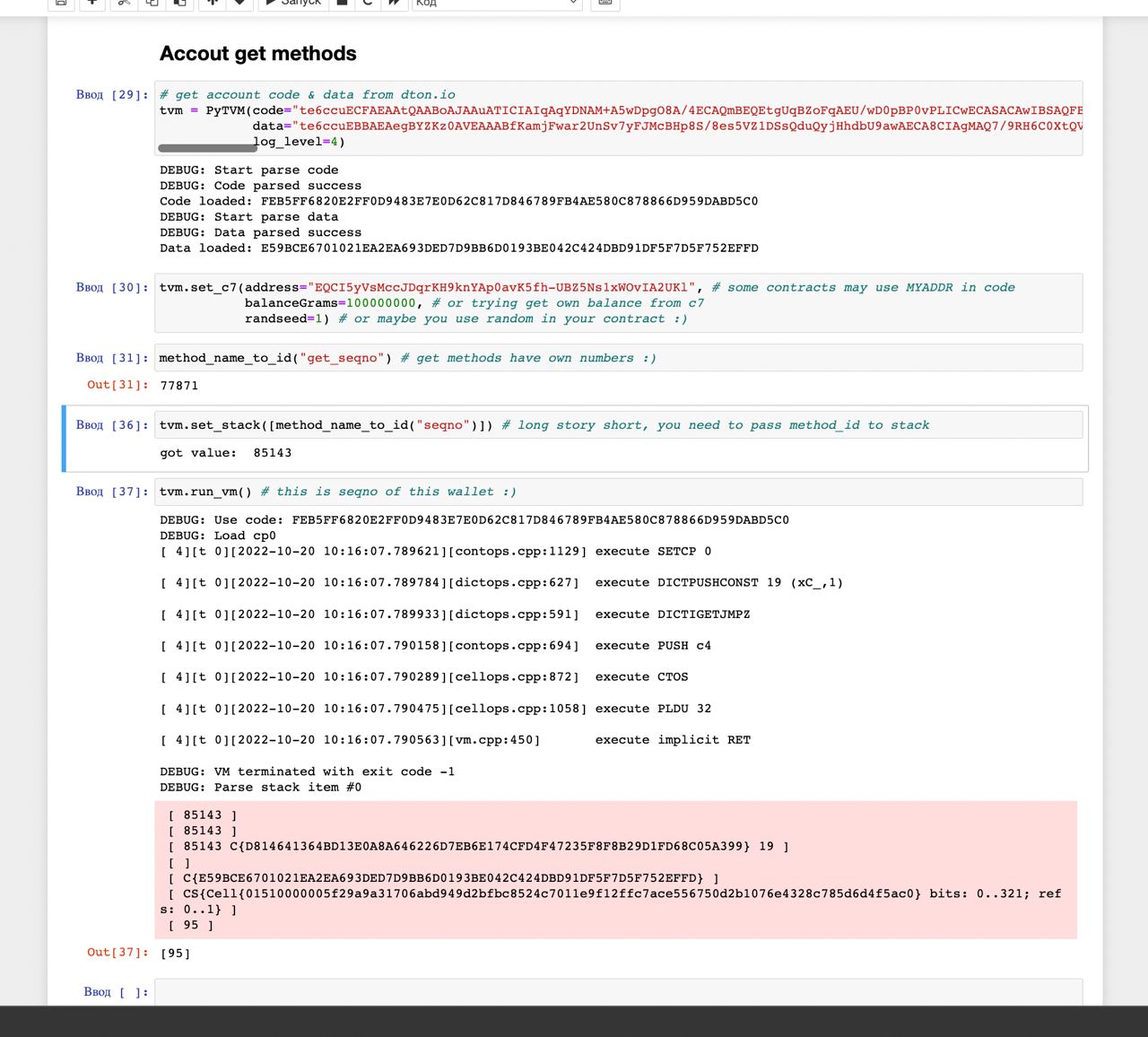Screen dimensions: 1148x1037
Task: Click the 'Out[37]:' output prompt
Action: click(x=117, y=953)
